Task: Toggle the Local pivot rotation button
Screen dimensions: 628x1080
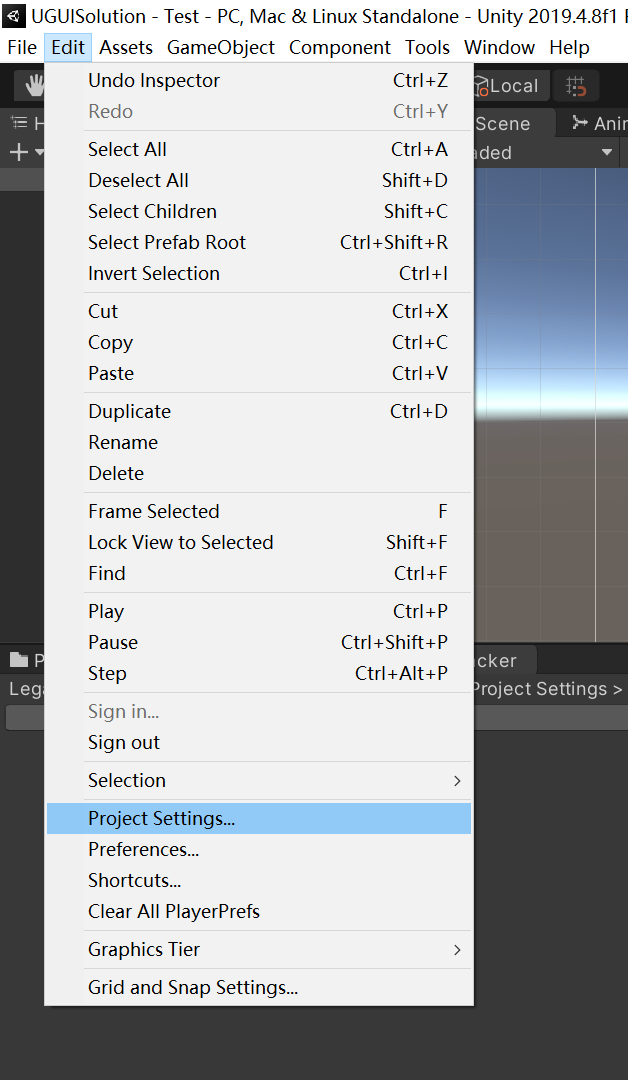Action: tap(512, 86)
